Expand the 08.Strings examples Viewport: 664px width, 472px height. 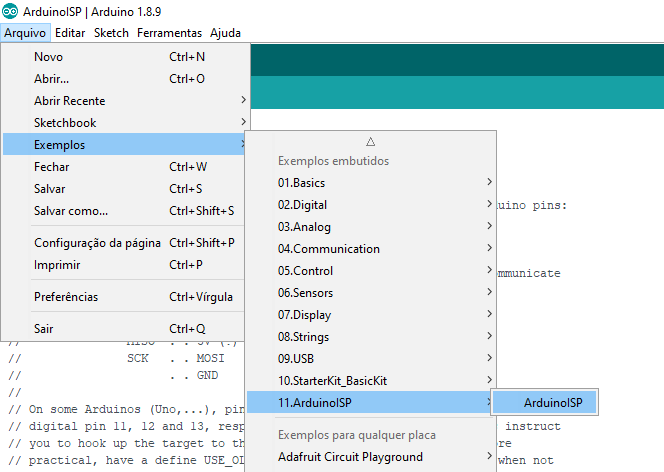point(371,337)
